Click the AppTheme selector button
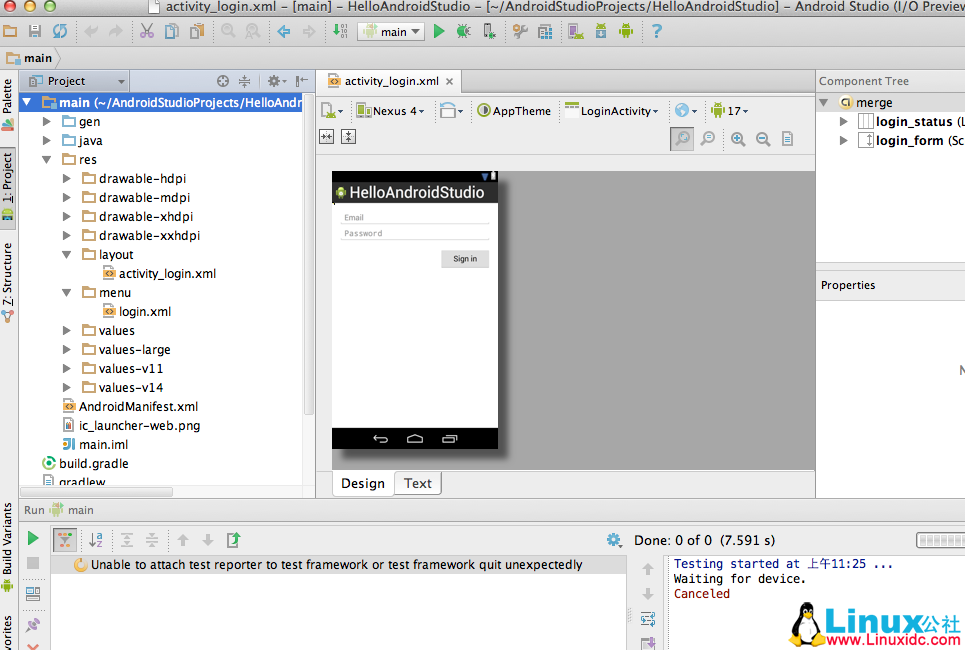The width and height of the screenshot is (965, 650). pyautogui.click(x=515, y=111)
